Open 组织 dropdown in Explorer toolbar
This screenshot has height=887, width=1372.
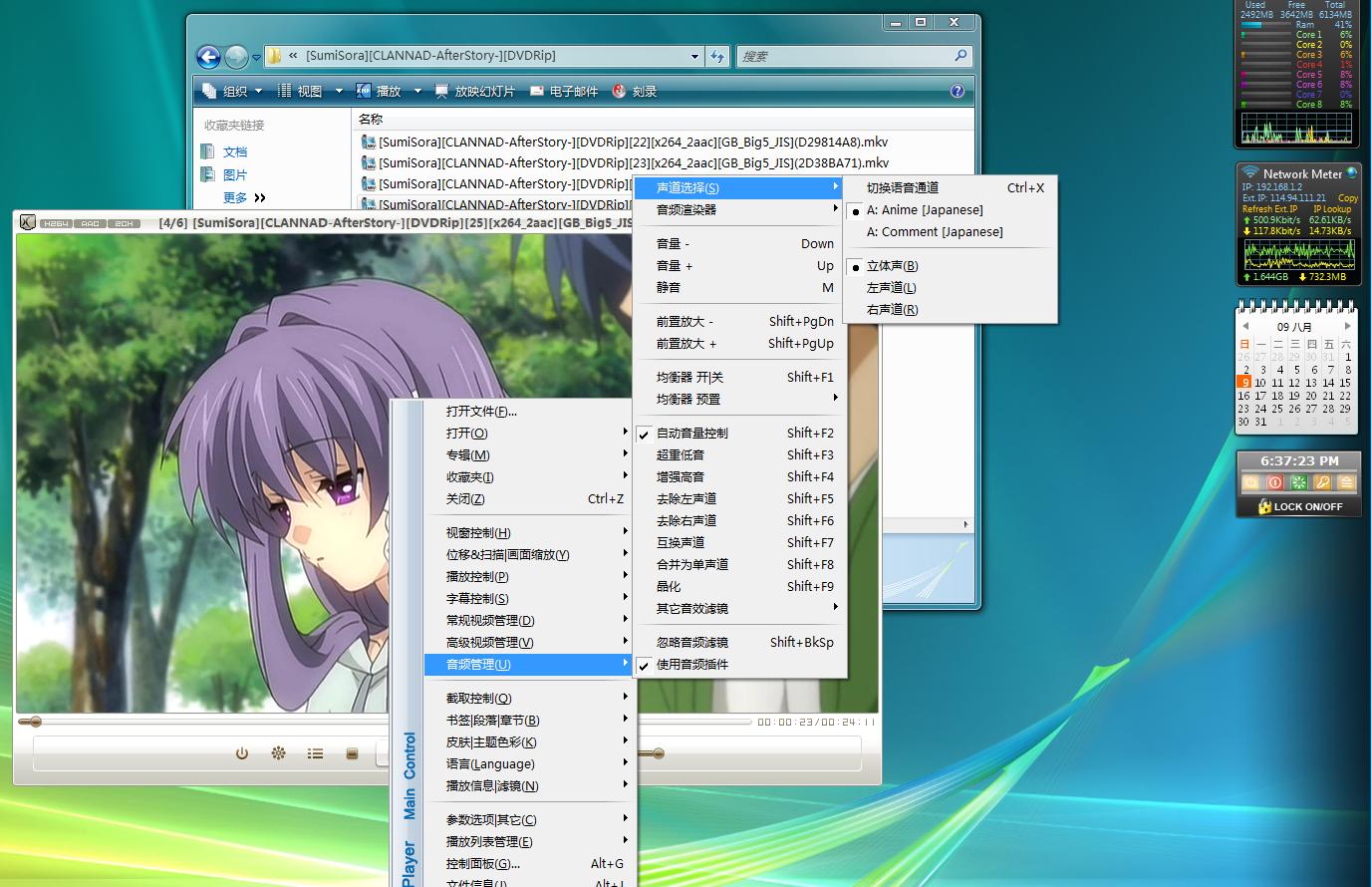tap(232, 91)
